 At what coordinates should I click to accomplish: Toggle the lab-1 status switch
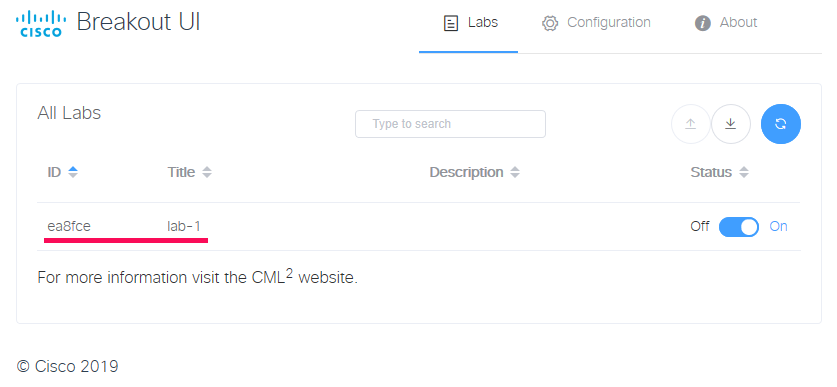point(739,227)
